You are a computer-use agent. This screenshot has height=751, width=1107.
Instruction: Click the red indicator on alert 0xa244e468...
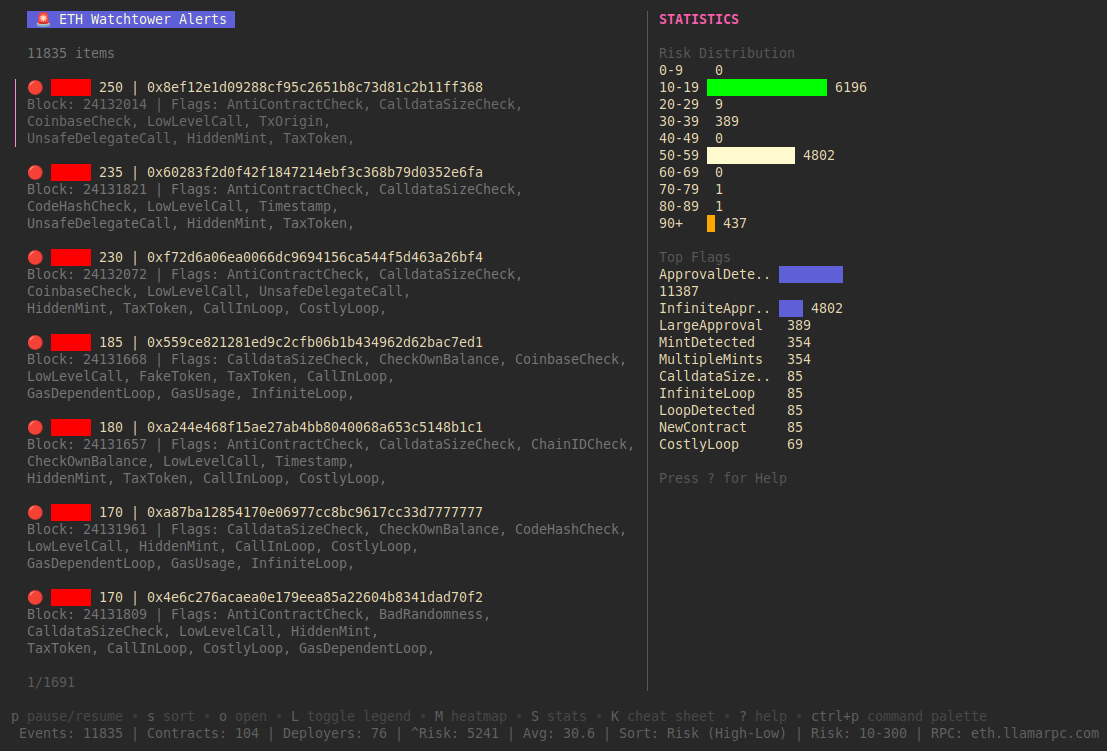(35, 427)
